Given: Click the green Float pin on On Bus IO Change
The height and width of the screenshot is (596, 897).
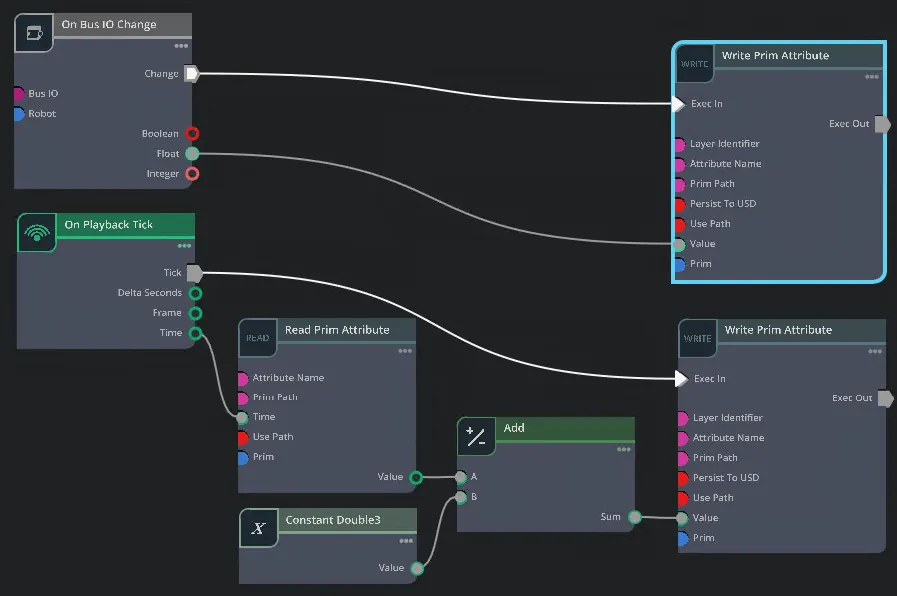Looking at the screenshot, I should coord(192,153).
